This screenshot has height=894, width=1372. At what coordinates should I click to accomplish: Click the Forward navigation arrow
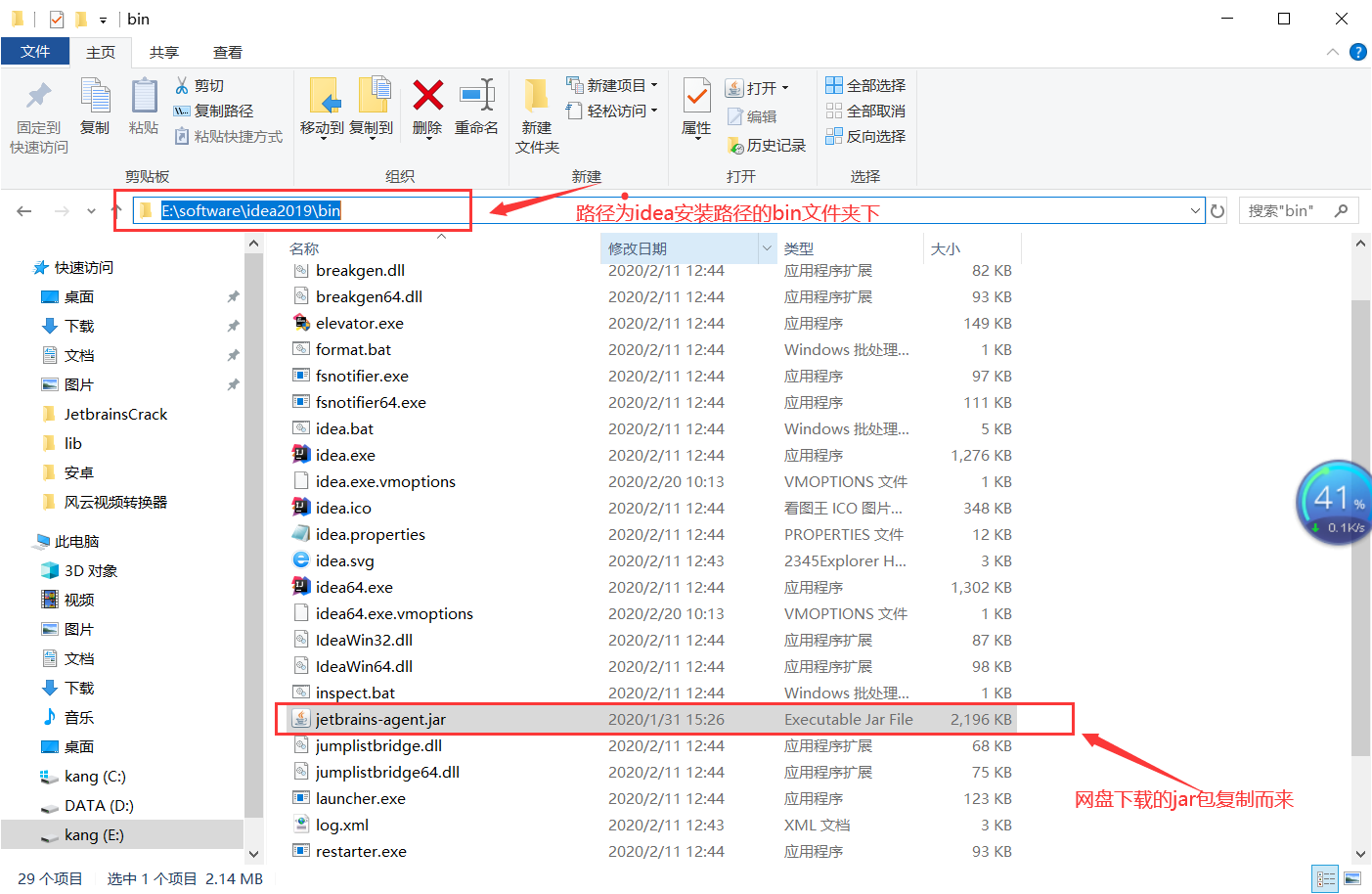pyautogui.click(x=62, y=210)
